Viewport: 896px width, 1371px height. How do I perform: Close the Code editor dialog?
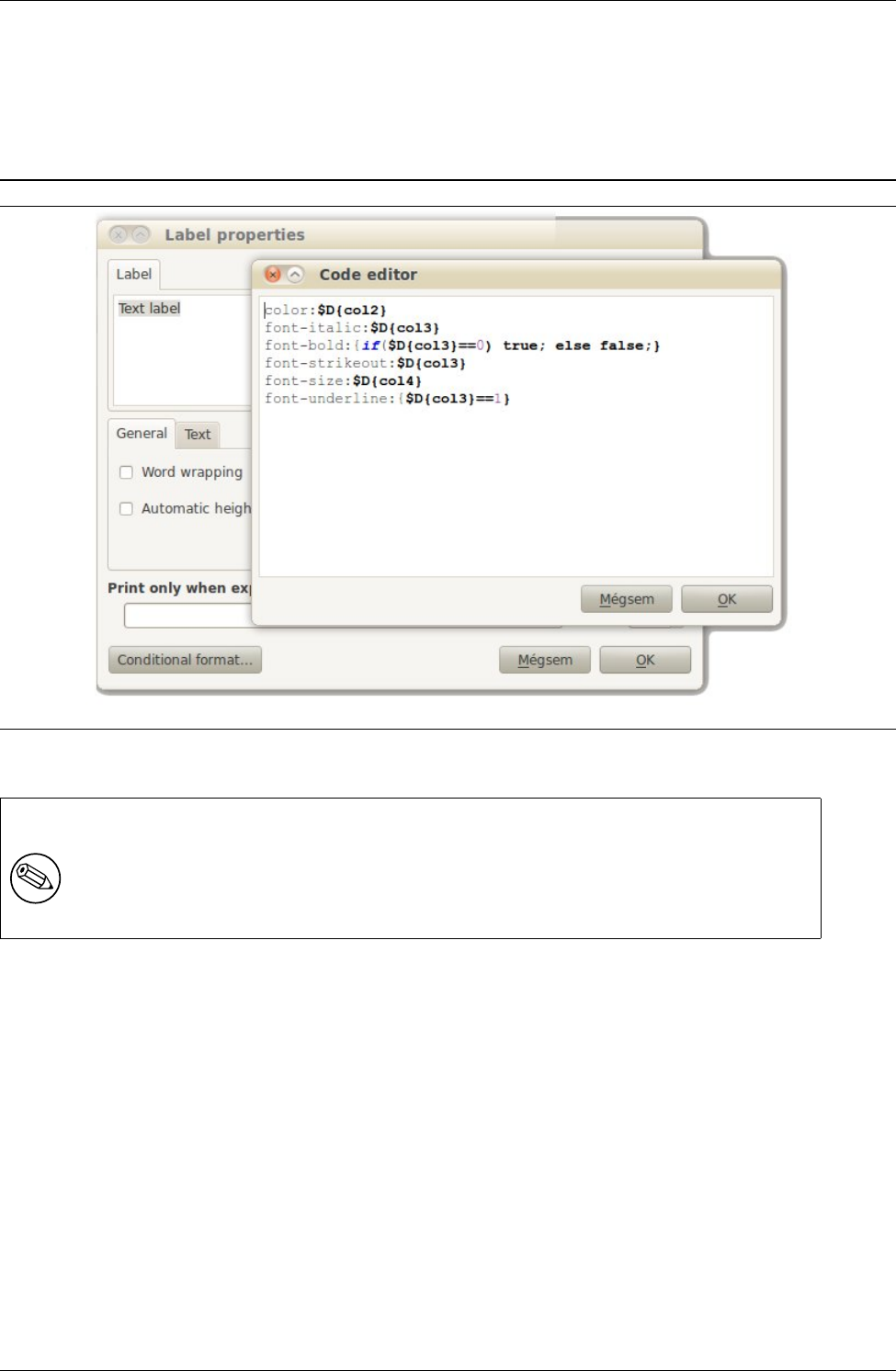(x=273, y=274)
